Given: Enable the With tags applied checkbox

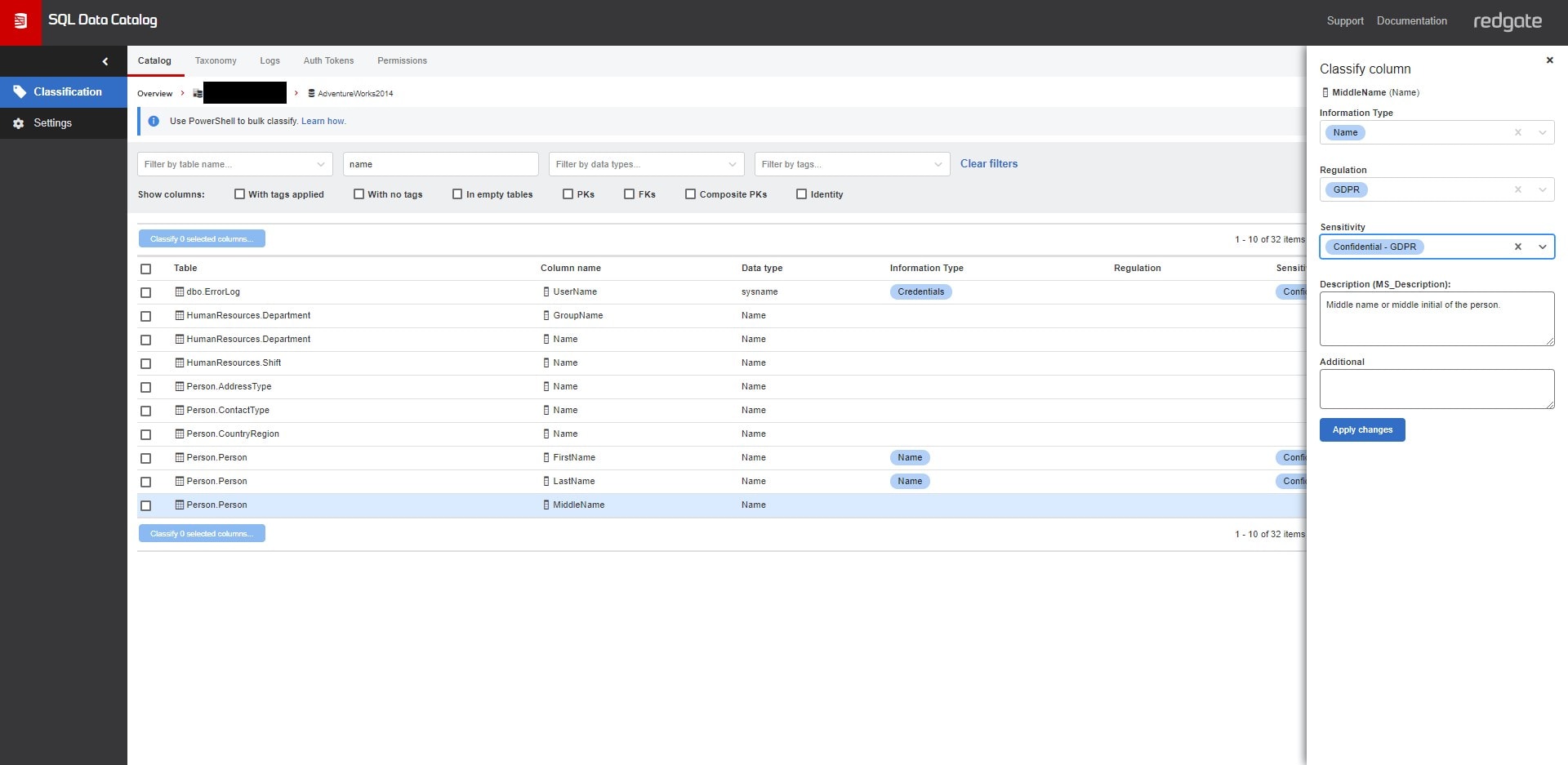Looking at the screenshot, I should (239, 194).
